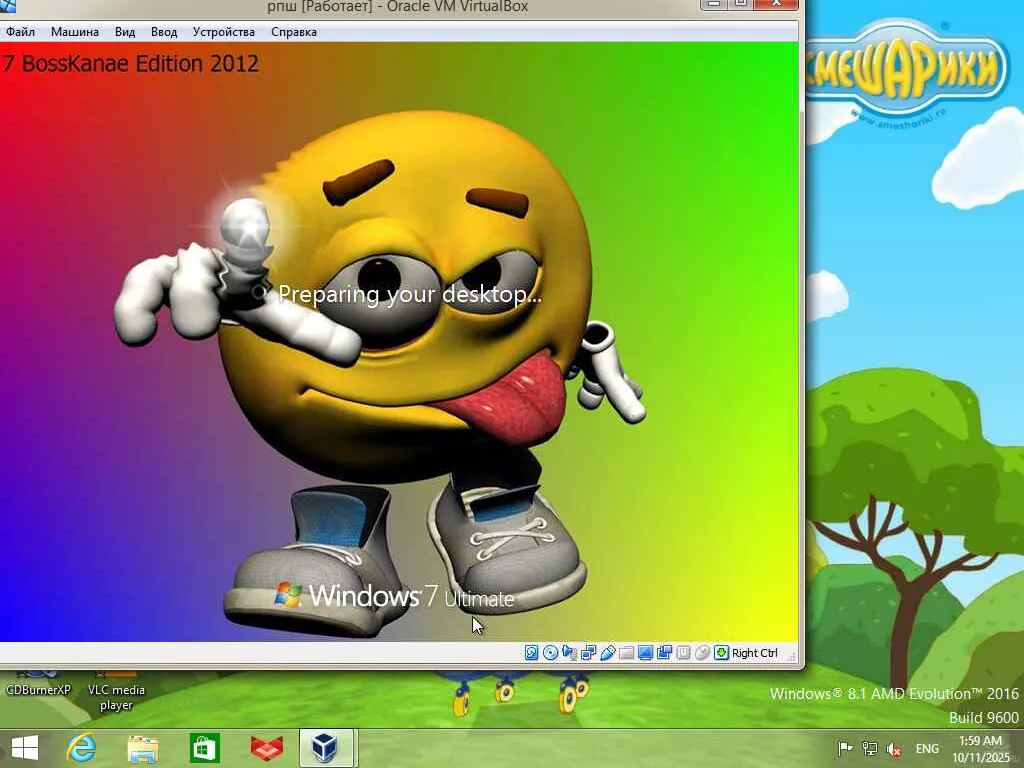The image size is (1024, 768).
Task: Click the green keyboard capture arrow icon
Action: [721, 652]
